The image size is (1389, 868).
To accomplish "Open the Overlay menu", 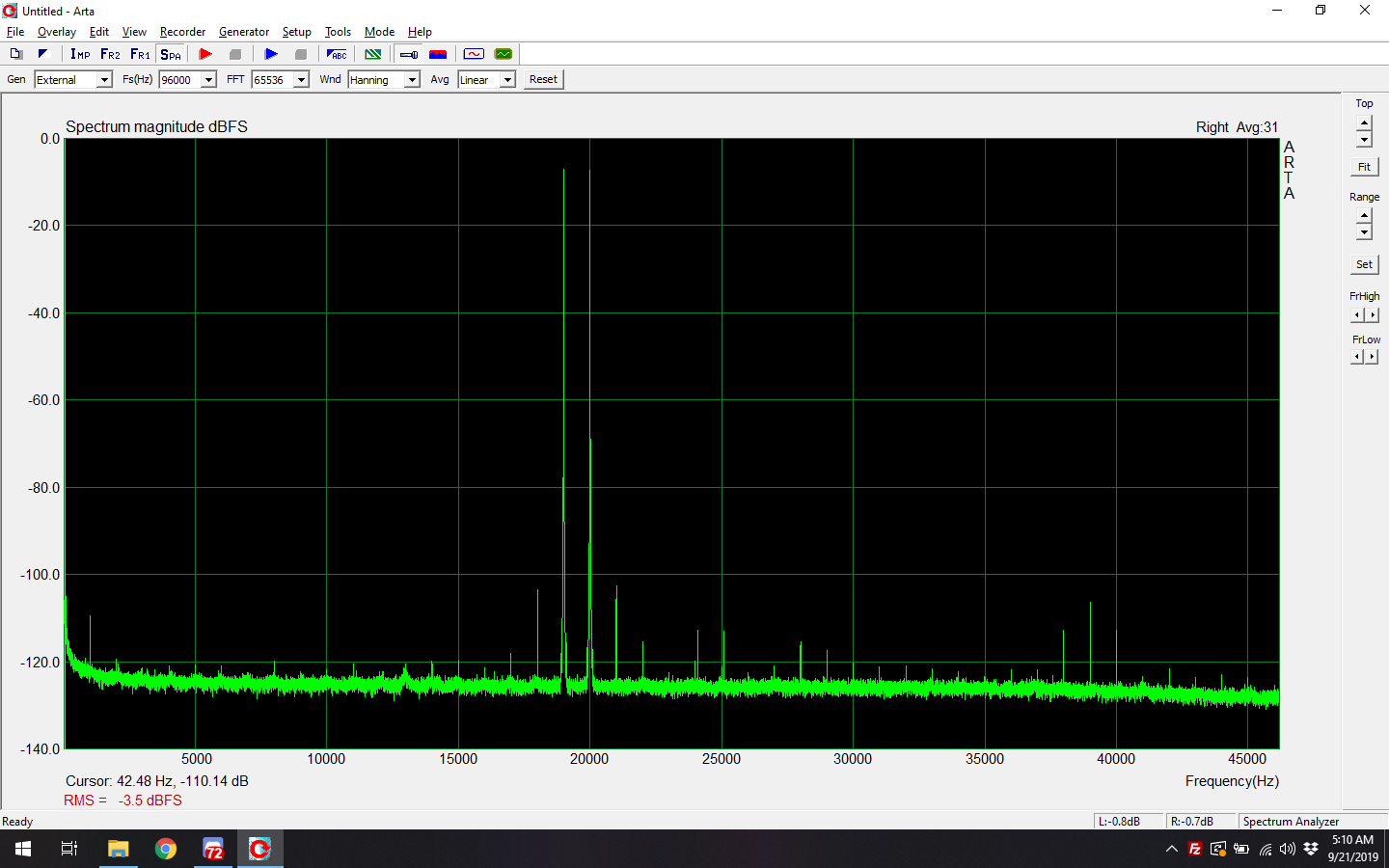I will point(56,32).
